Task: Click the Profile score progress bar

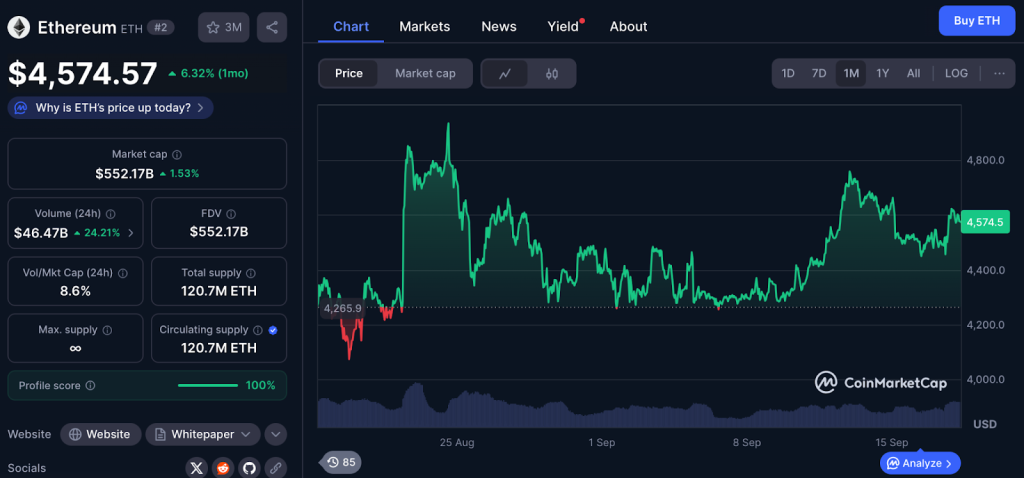Action: [x=207, y=385]
